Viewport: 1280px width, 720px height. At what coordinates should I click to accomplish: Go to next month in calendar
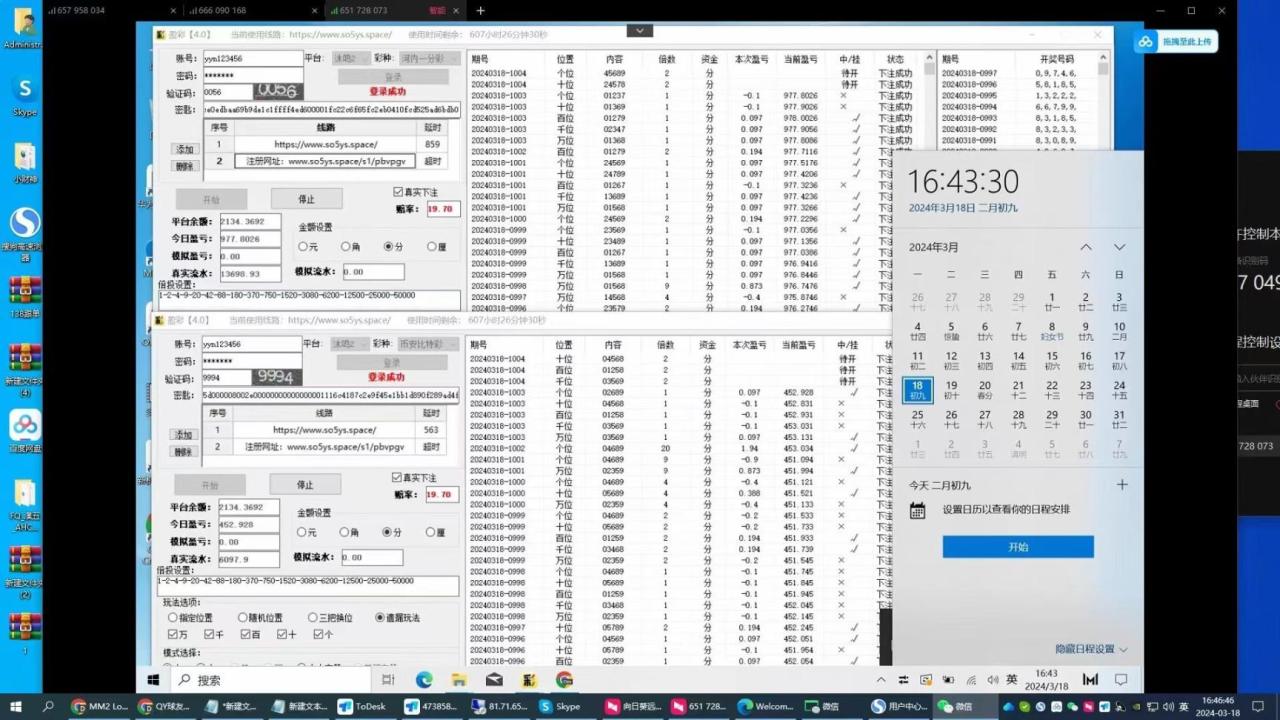click(1119, 247)
